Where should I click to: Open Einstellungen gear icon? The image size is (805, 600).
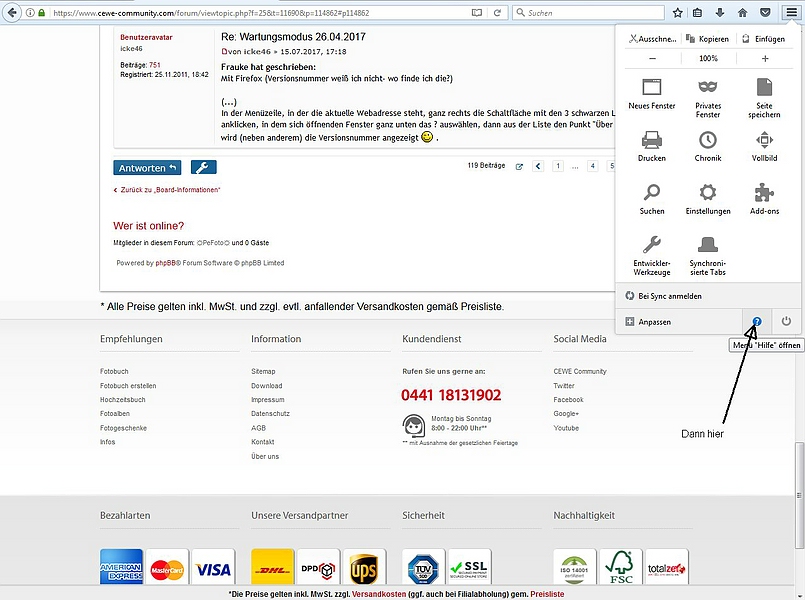click(707, 192)
